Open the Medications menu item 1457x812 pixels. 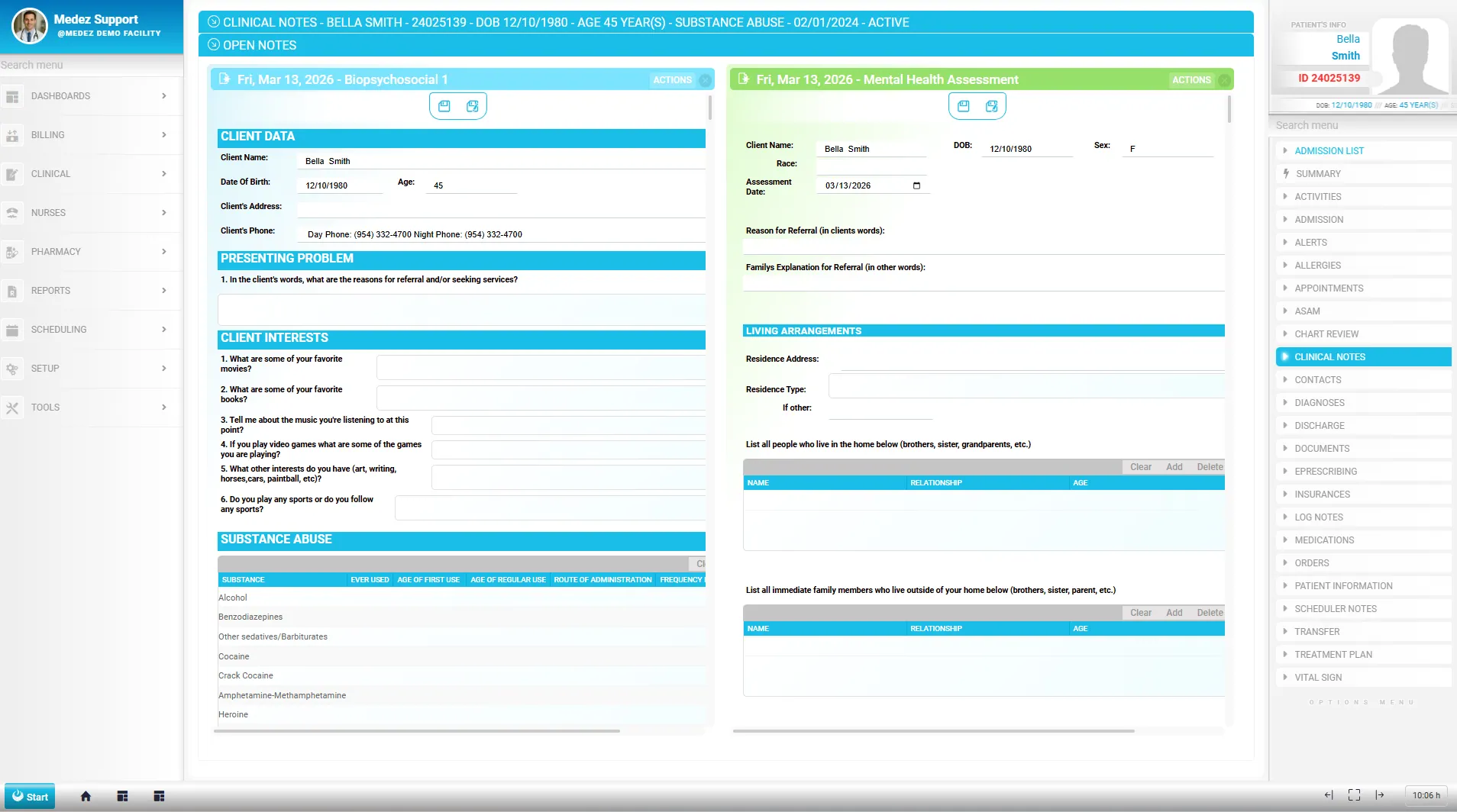[1323, 540]
